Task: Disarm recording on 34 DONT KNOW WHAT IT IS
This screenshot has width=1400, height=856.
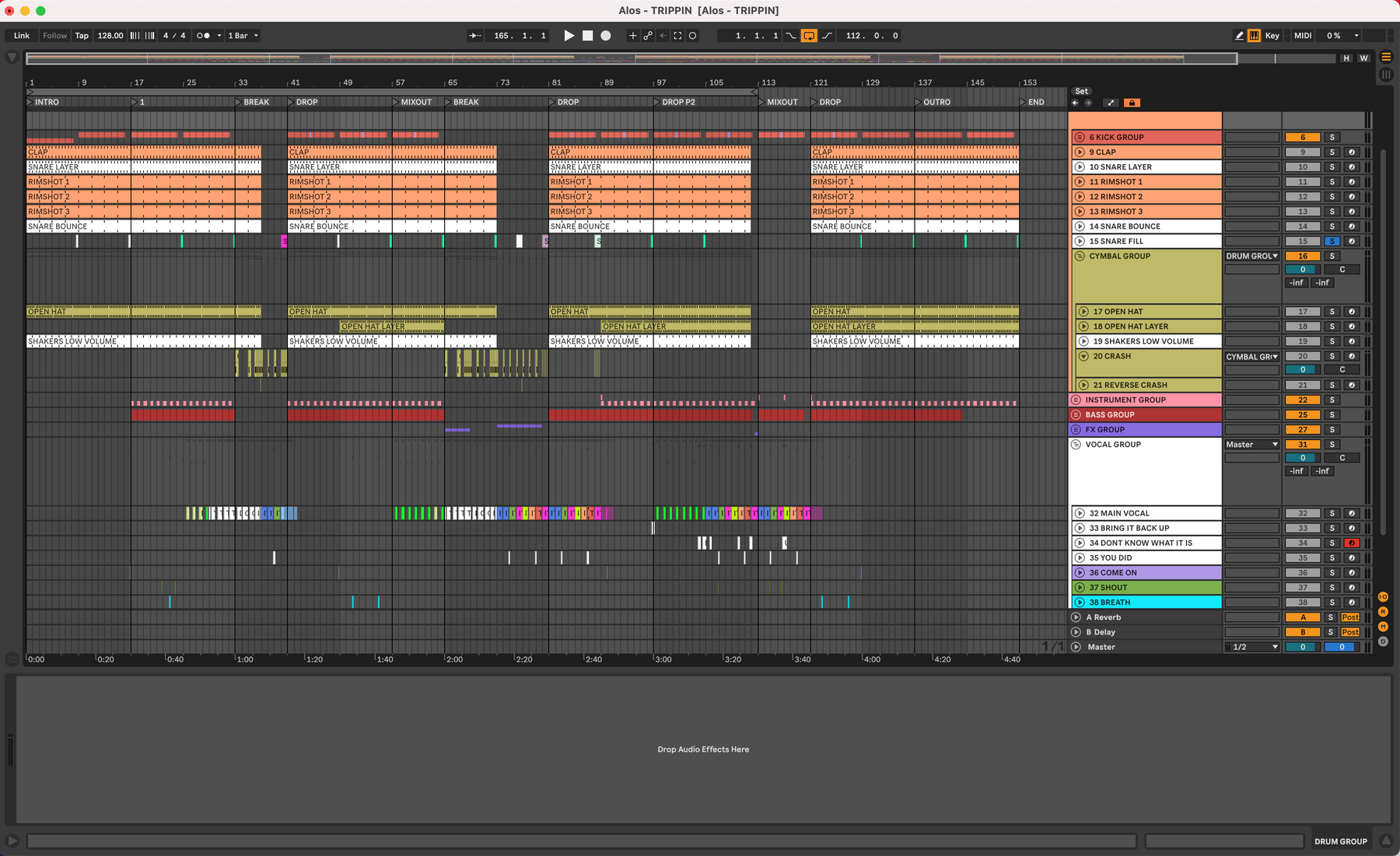Action: (1352, 543)
